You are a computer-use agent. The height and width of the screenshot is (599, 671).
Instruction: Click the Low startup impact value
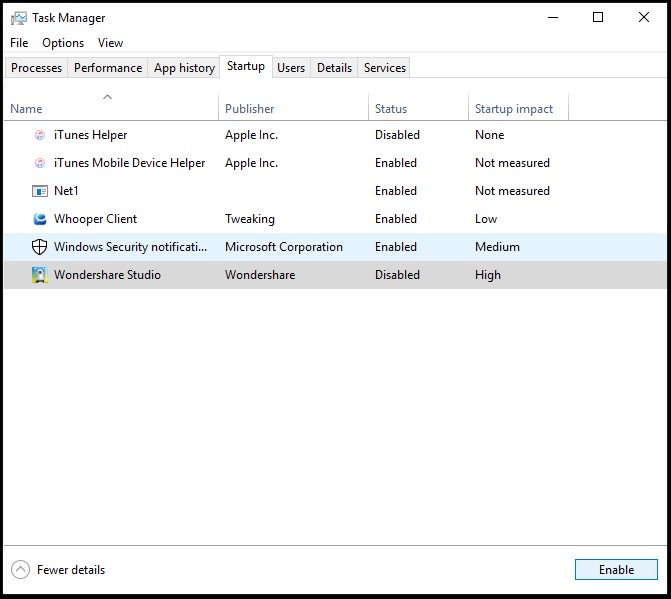(486, 219)
